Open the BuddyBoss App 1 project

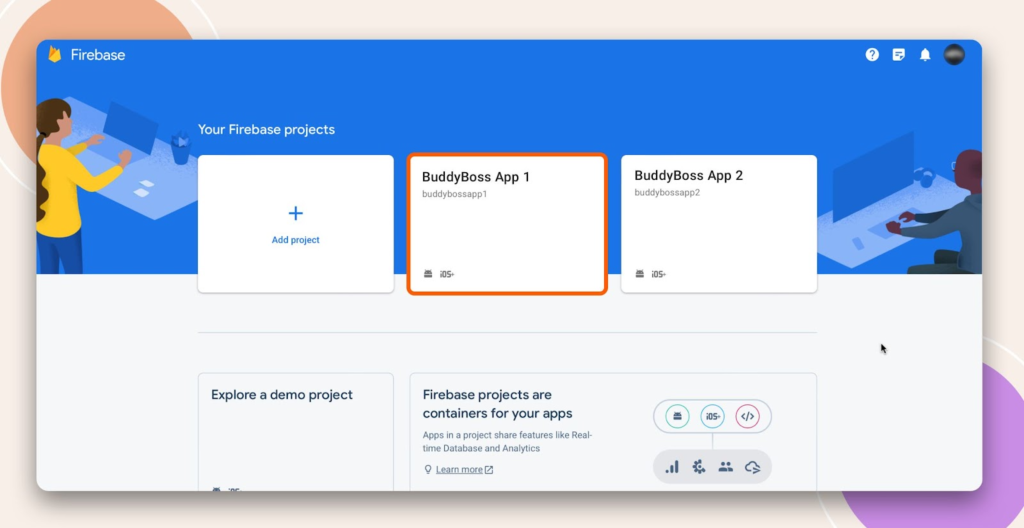506,224
